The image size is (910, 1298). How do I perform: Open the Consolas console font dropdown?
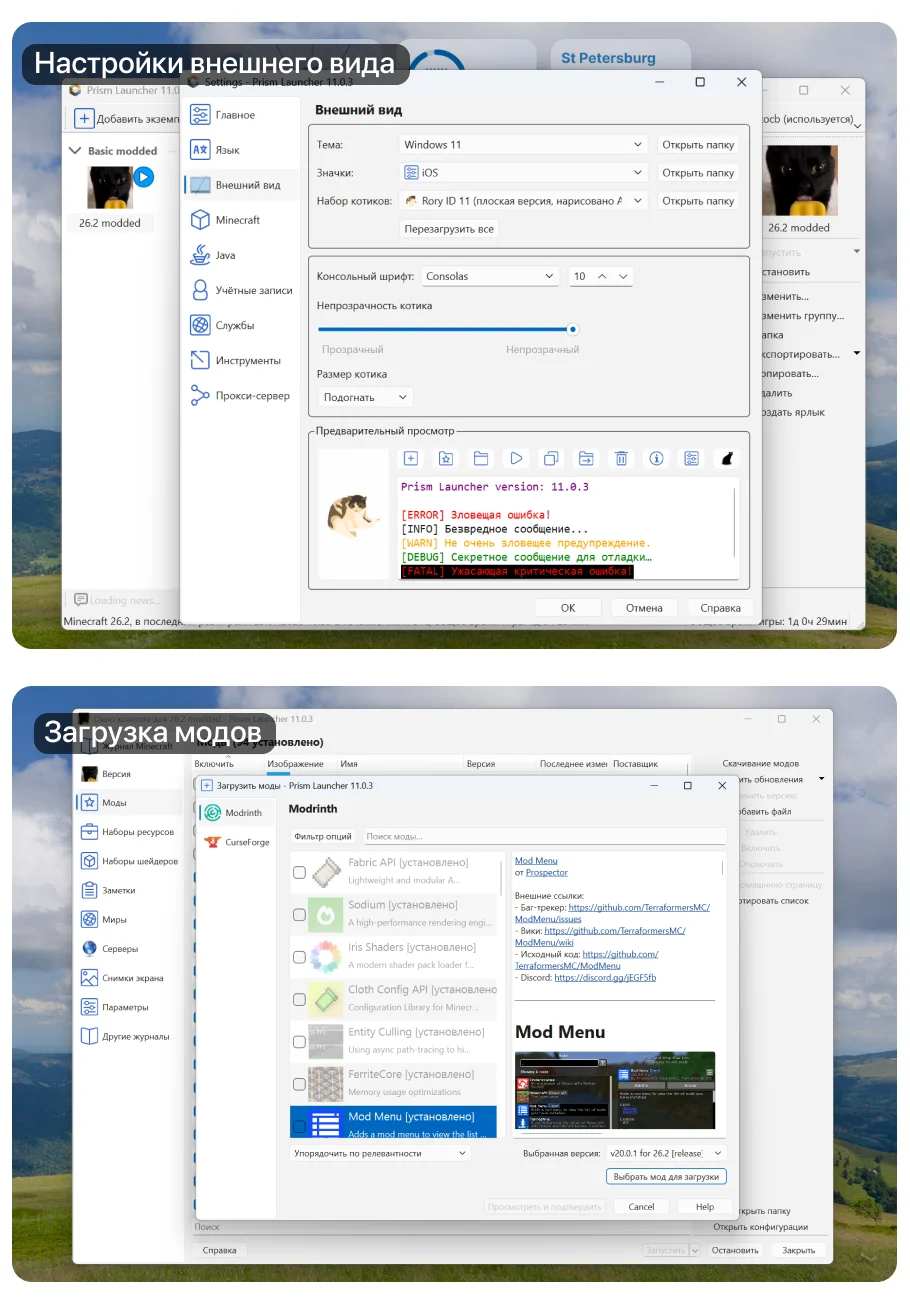click(x=490, y=276)
